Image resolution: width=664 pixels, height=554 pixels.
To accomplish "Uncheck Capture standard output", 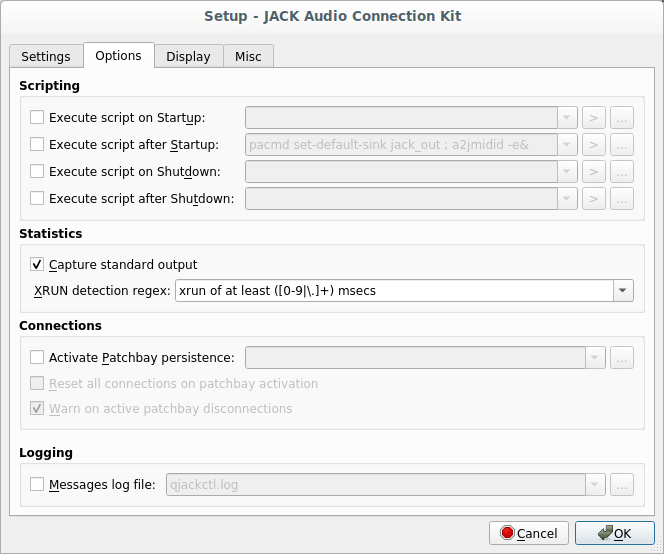I will pyautogui.click(x=37, y=265).
